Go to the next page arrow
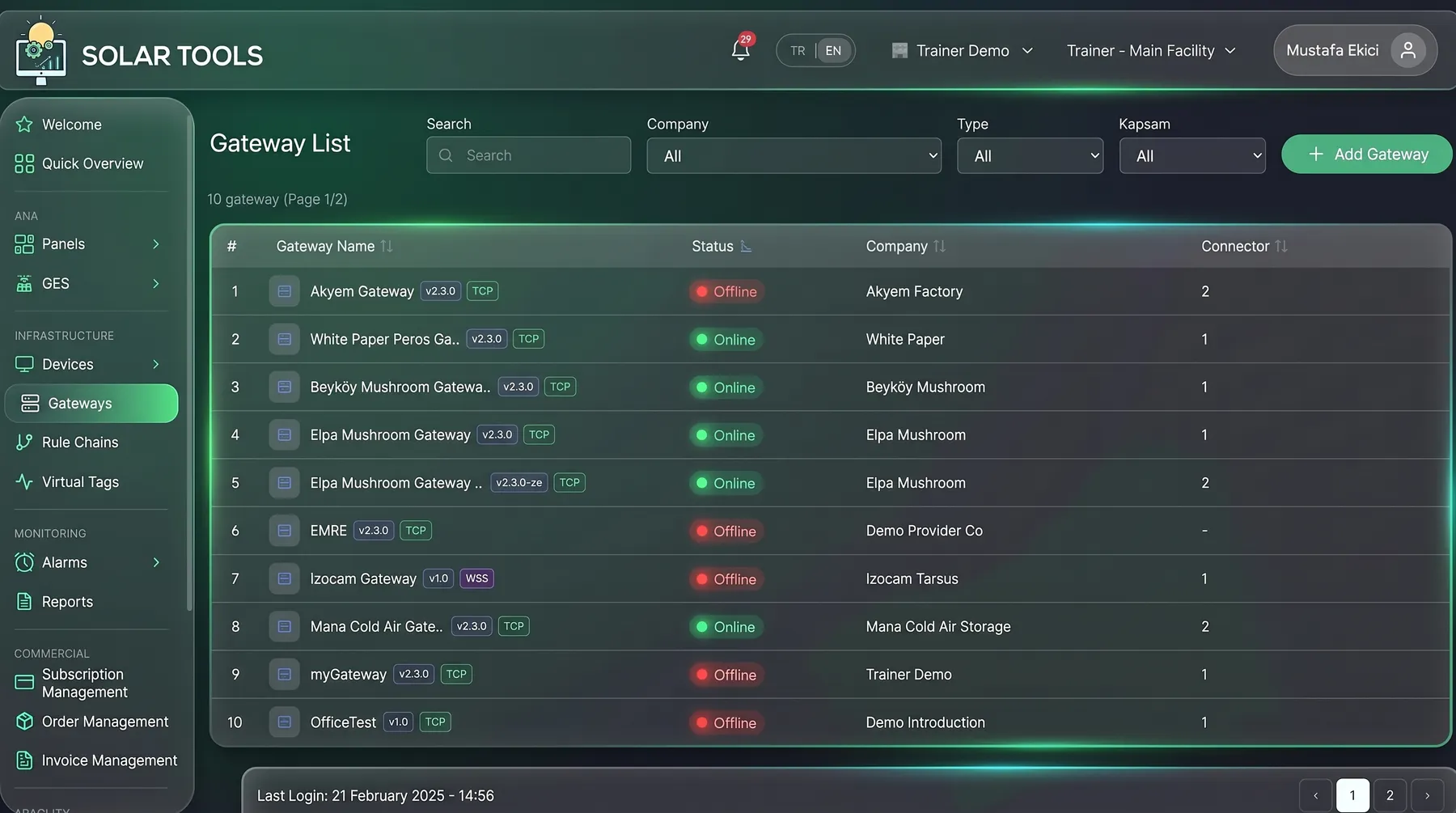This screenshot has width=1456, height=813. tap(1427, 795)
